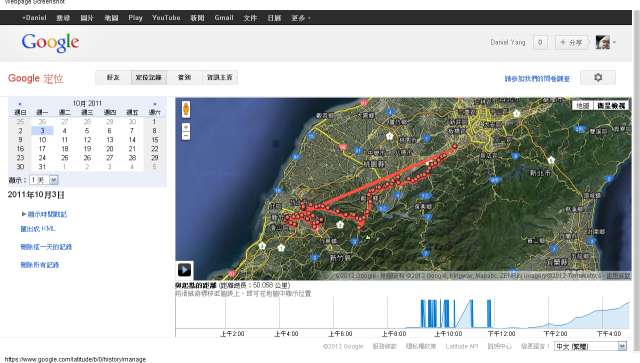Select October 27 in the calendar
Viewport: 640px width, 363px height.
click(110, 158)
